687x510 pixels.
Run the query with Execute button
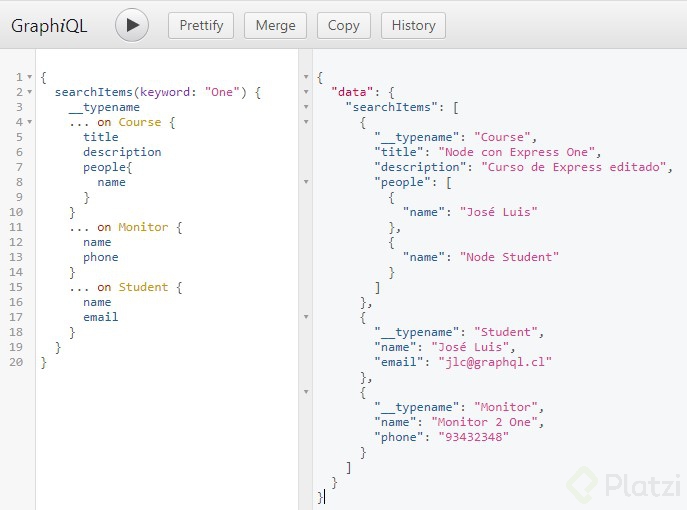click(132, 25)
